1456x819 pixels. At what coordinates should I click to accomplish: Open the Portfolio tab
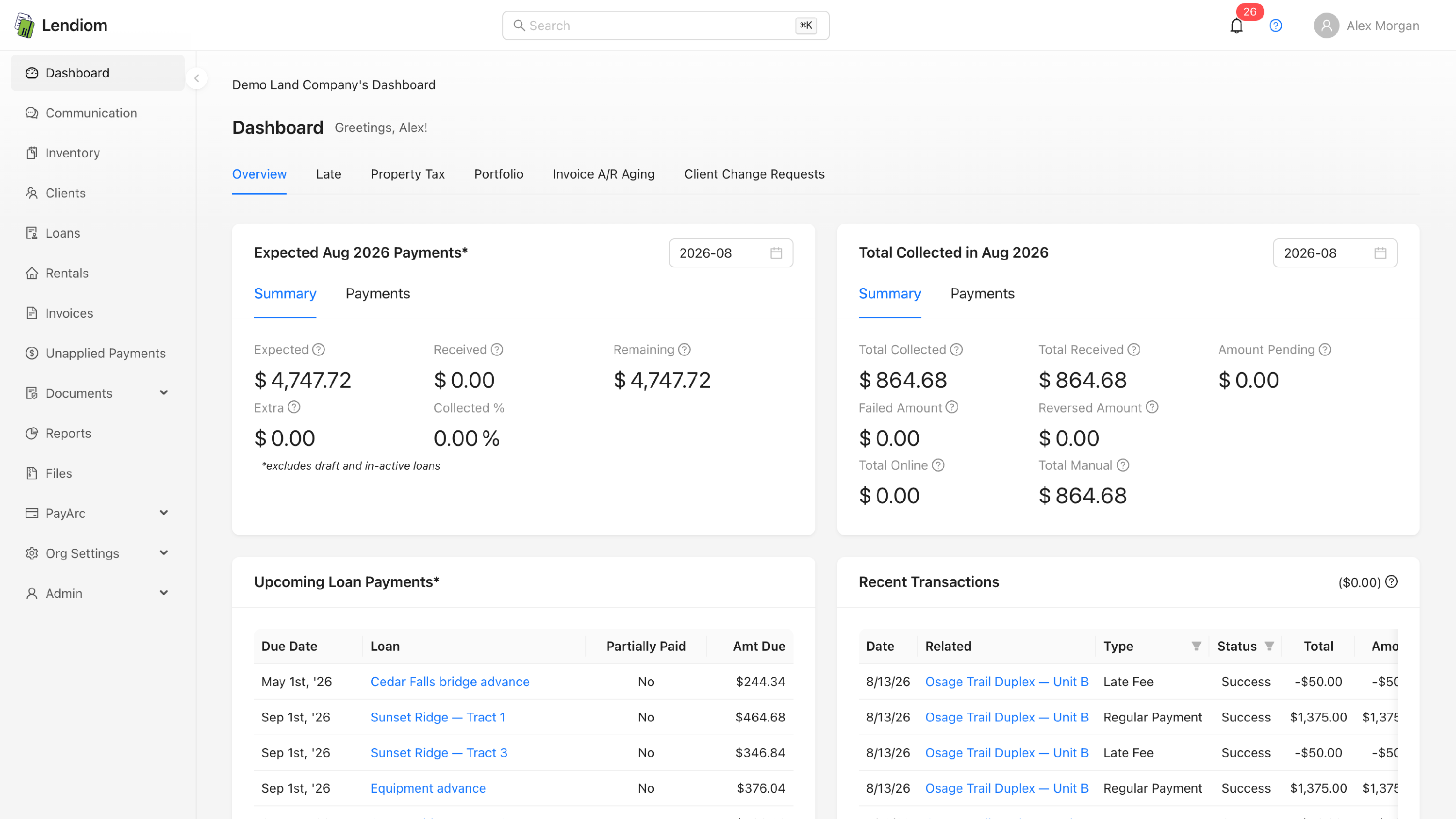498,174
